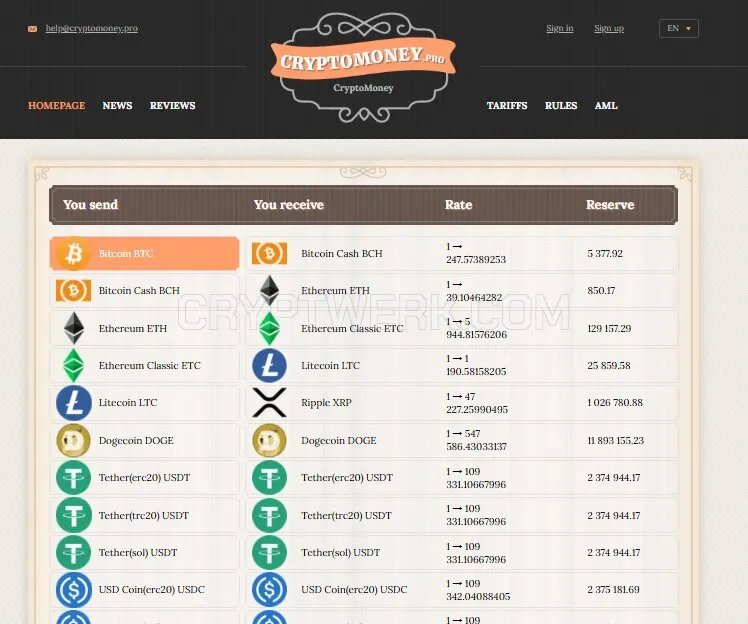Open the Reviews menu item
Viewport: 748px width, 624px height.
point(173,105)
